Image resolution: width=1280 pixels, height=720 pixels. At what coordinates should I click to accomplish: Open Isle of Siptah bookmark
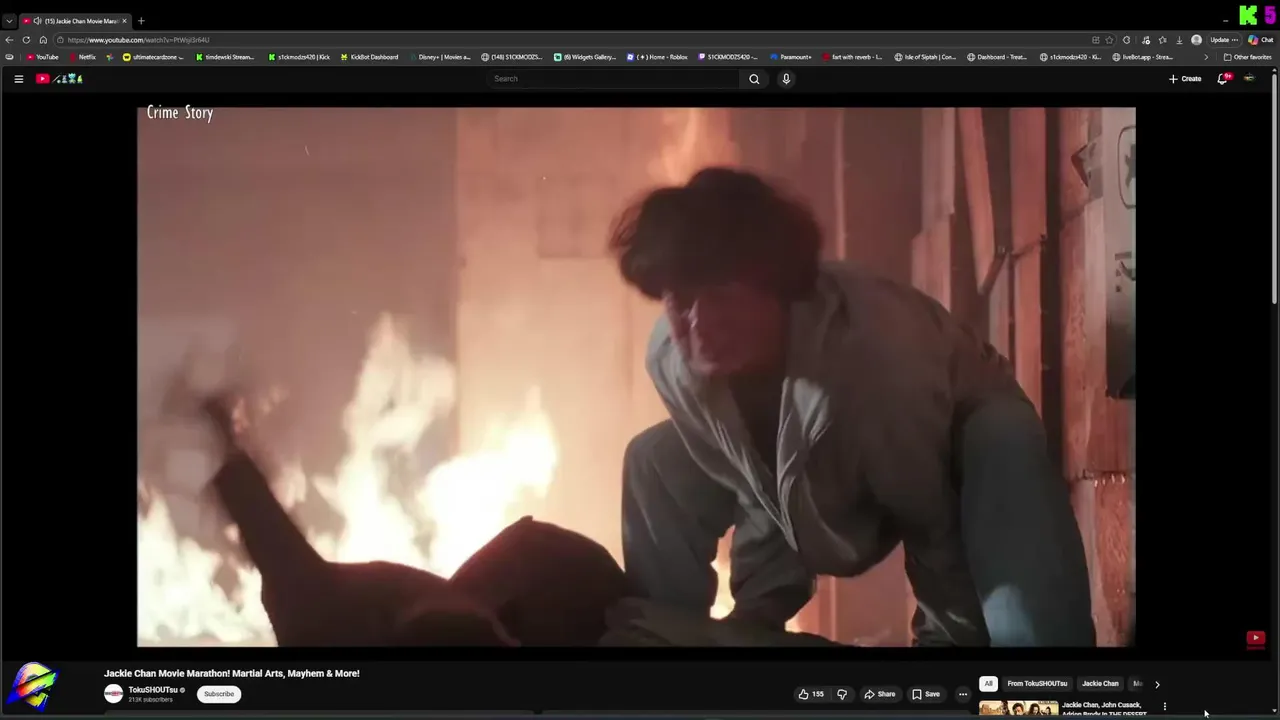(925, 57)
